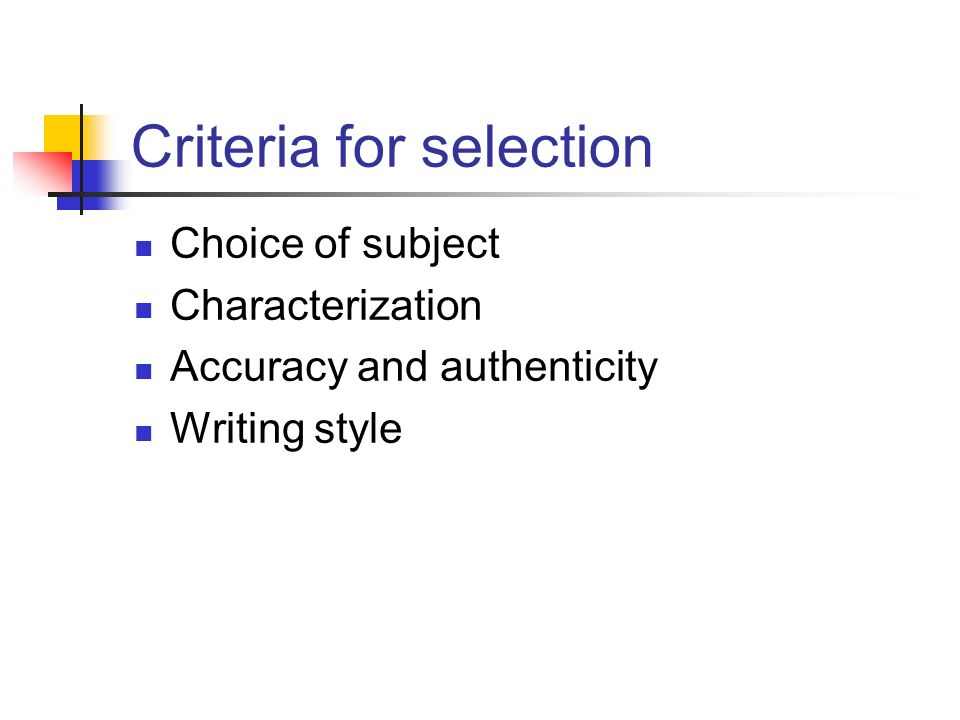Click the word Choice in the first bullet
The height and width of the screenshot is (720, 960).
pos(237,244)
